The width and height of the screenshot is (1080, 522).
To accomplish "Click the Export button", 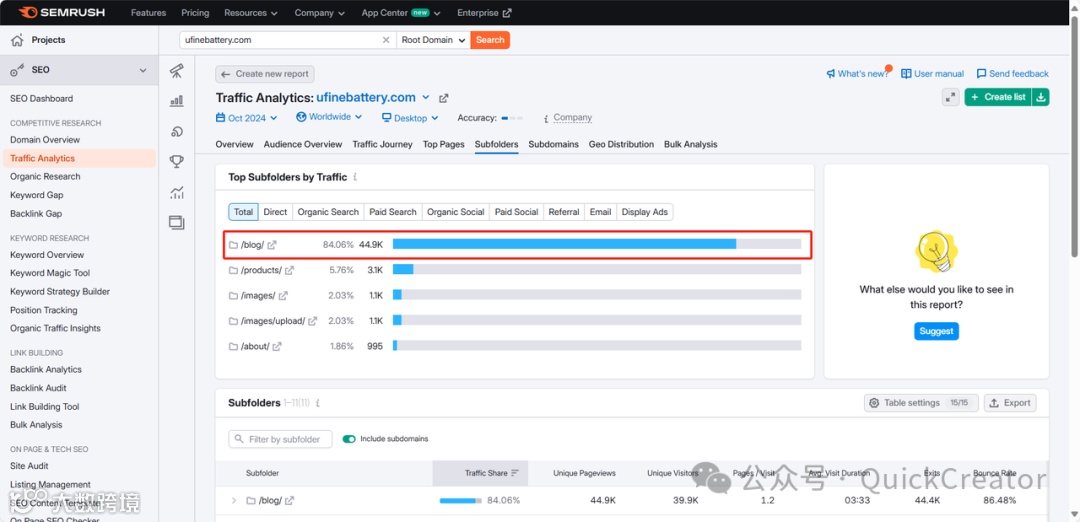I will [x=1010, y=403].
